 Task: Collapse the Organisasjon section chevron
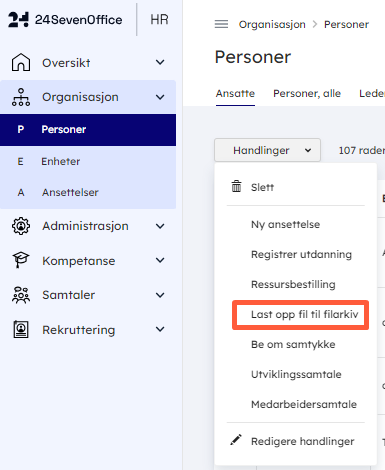[x=160, y=97]
